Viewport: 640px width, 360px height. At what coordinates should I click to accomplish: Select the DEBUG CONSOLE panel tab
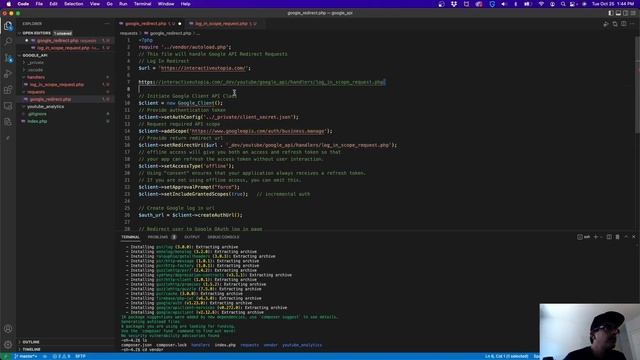pyautogui.click(x=223, y=237)
